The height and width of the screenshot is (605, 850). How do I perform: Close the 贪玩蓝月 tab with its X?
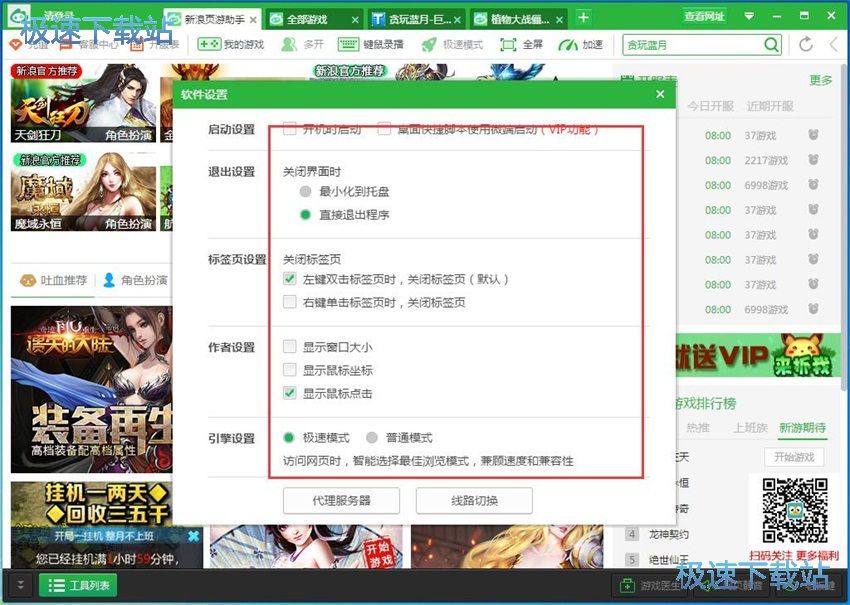pos(457,20)
